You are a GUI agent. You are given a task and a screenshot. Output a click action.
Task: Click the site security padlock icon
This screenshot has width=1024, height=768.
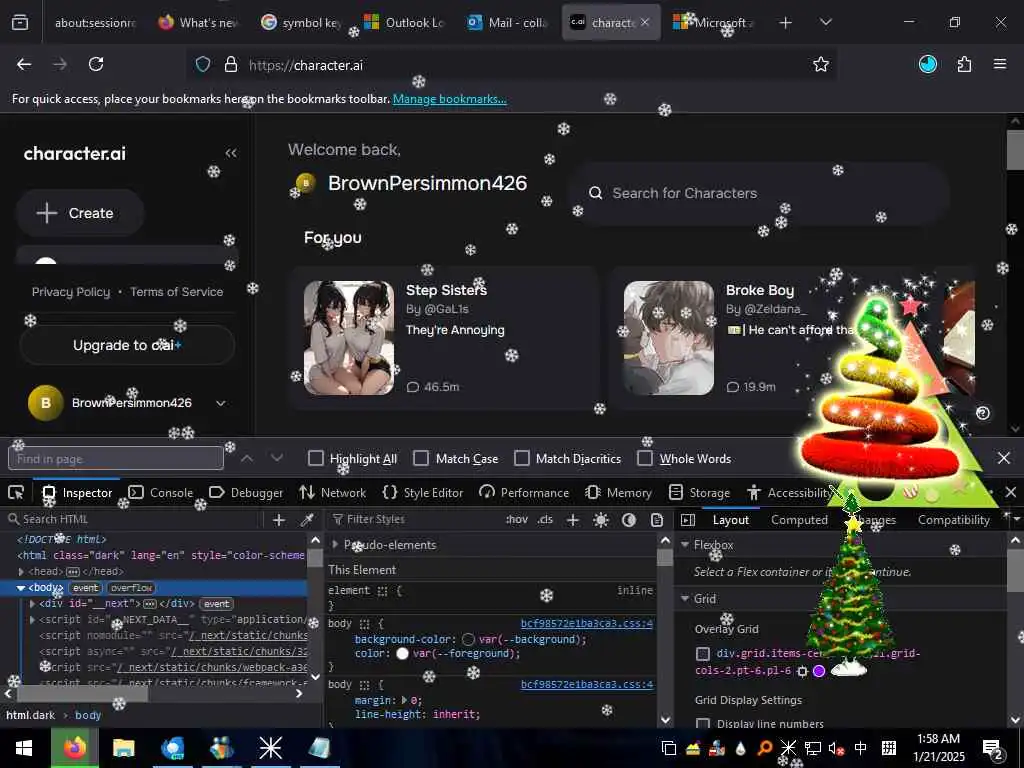(x=231, y=65)
